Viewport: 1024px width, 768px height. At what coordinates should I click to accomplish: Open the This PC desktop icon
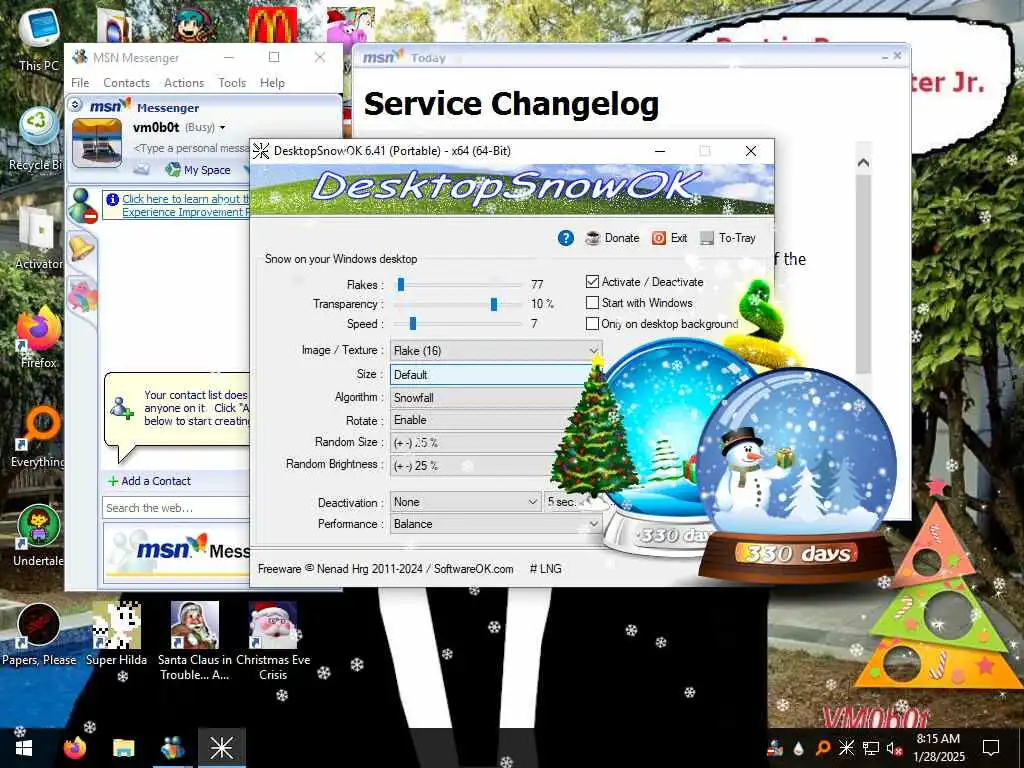point(39,40)
